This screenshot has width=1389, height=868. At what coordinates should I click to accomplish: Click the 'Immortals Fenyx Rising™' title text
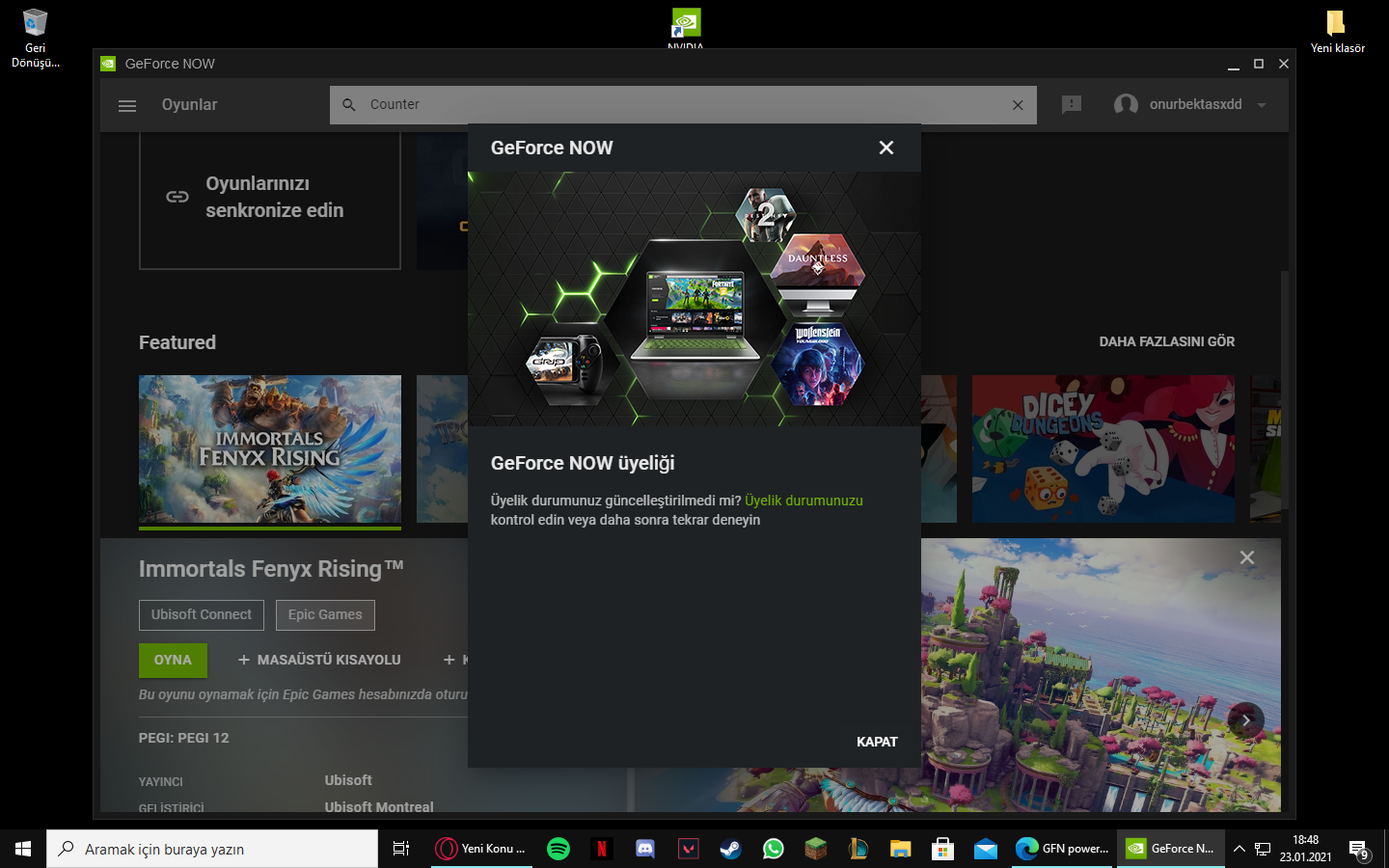tap(271, 569)
